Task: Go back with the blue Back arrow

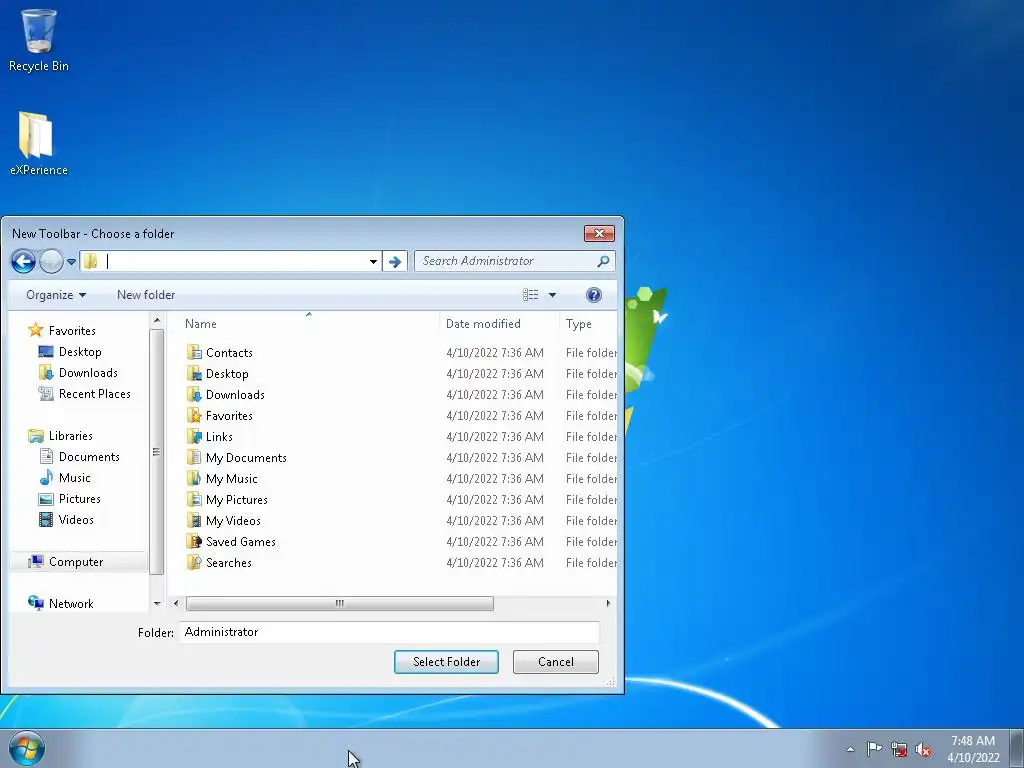Action: [x=24, y=262]
